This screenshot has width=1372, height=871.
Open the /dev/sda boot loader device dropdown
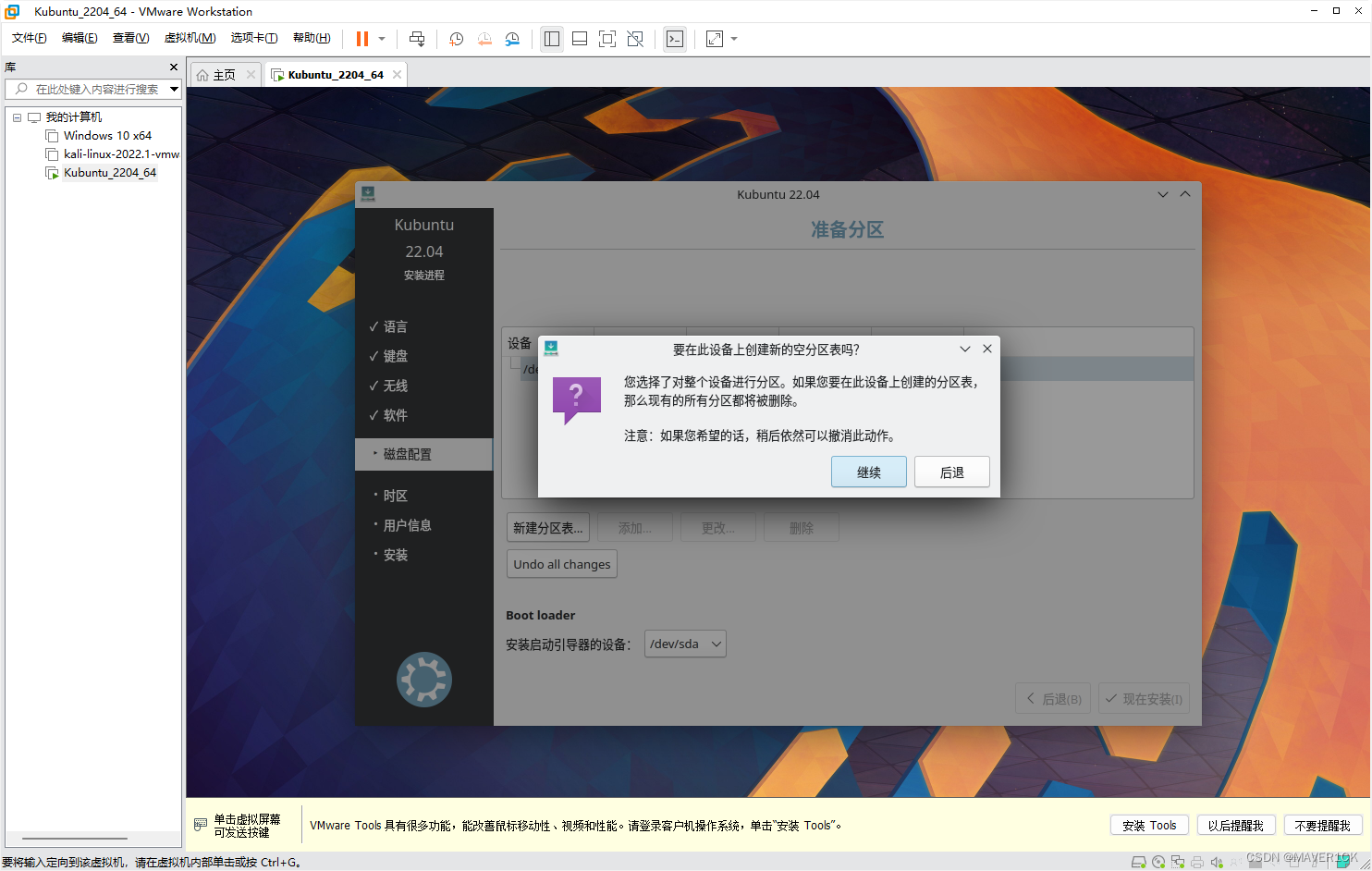pyautogui.click(x=685, y=644)
